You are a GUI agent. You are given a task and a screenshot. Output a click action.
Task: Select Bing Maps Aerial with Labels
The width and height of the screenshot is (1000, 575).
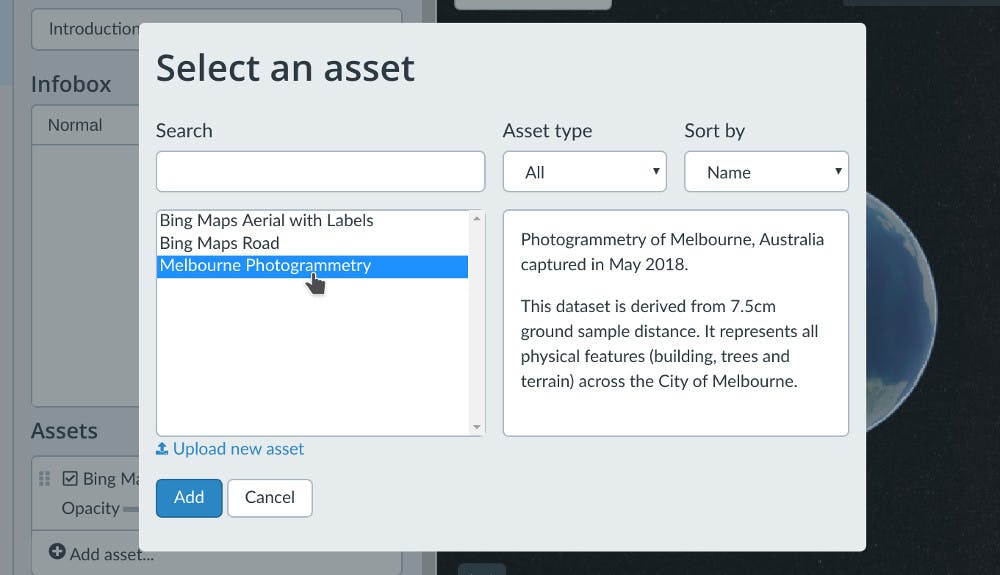tap(312, 221)
